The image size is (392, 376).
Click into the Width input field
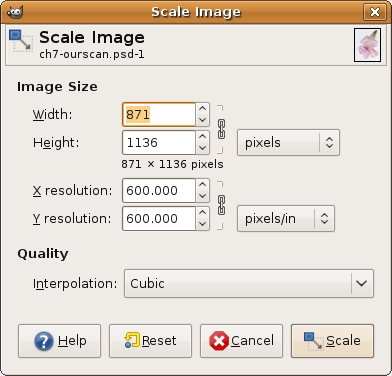159,115
